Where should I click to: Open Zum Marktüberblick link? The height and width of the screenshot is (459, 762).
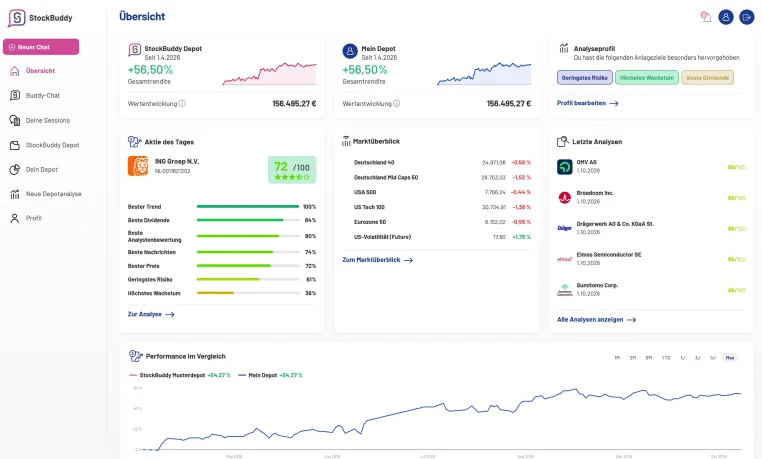pyautogui.click(x=378, y=260)
